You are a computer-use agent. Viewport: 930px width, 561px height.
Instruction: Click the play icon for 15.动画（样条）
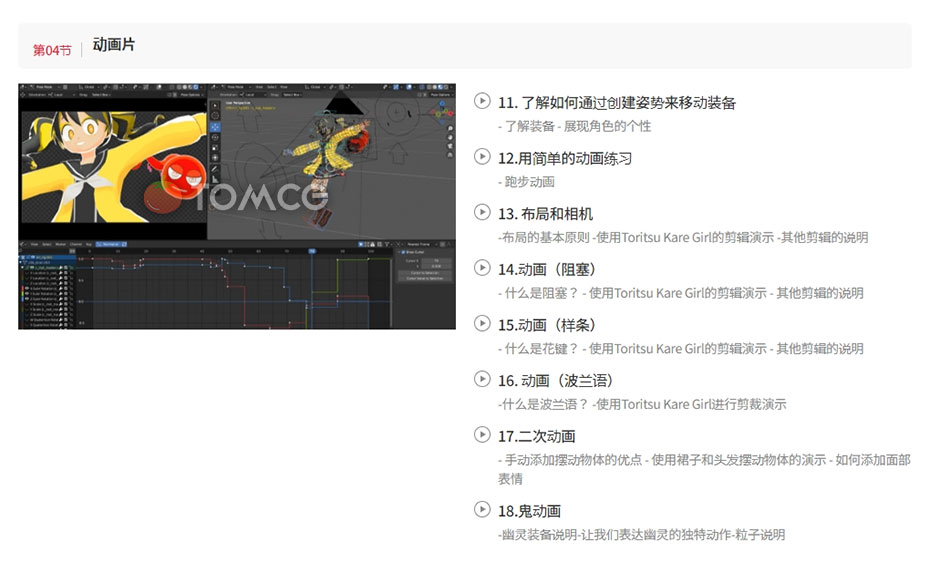click(x=482, y=323)
